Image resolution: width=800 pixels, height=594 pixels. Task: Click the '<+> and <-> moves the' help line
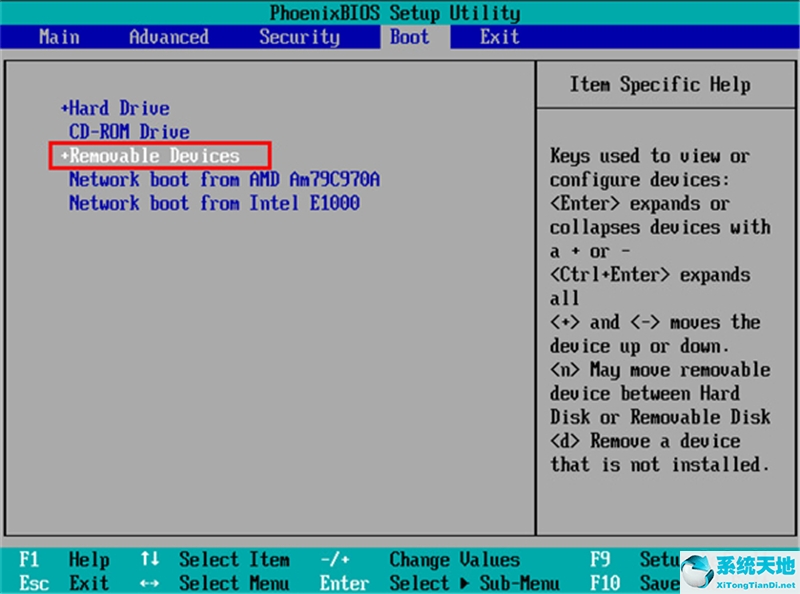click(655, 323)
